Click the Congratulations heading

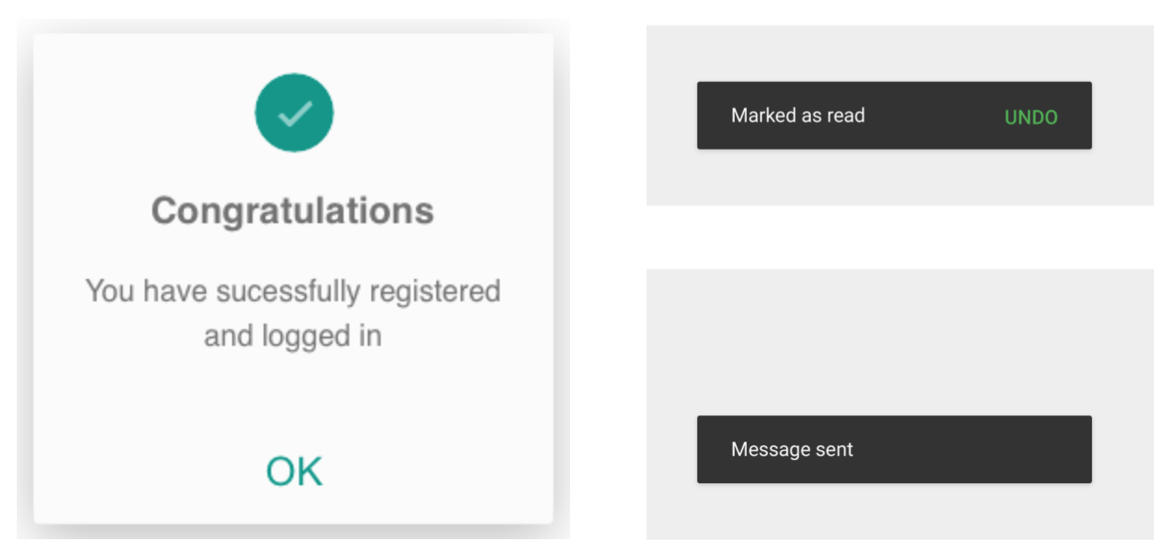click(292, 211)
